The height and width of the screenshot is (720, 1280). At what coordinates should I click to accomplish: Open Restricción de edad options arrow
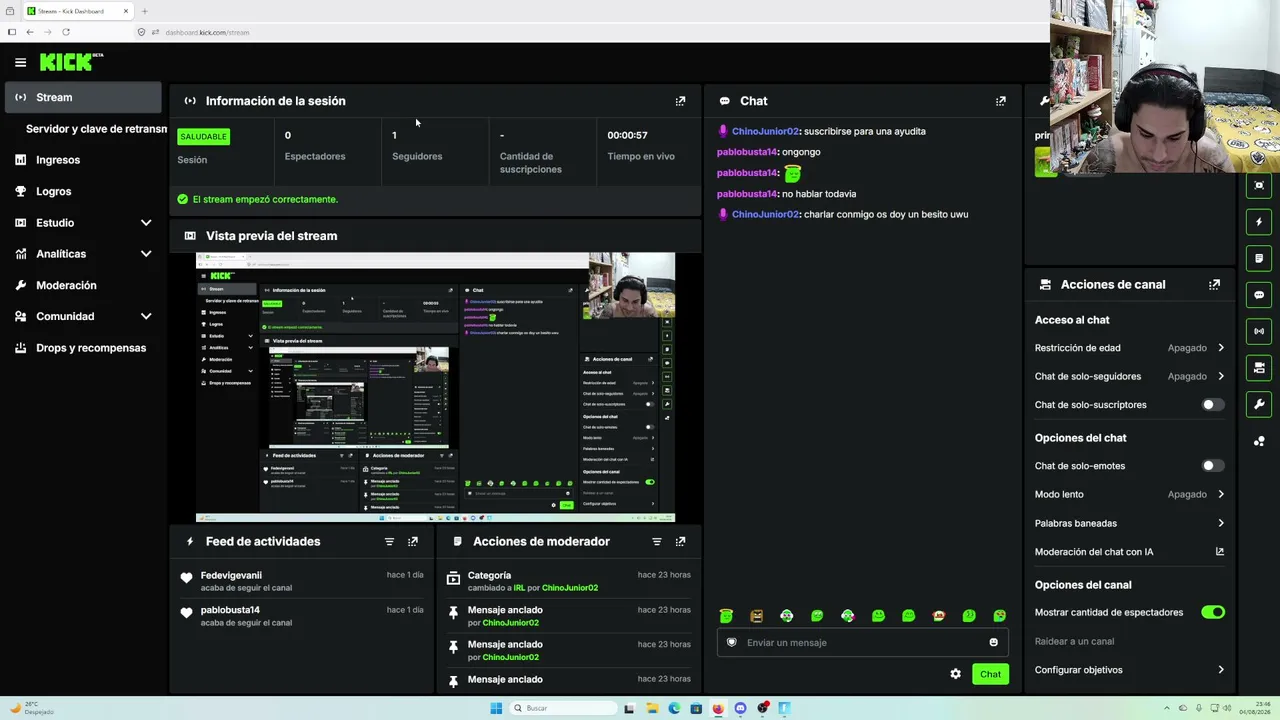pos(1221,348)
